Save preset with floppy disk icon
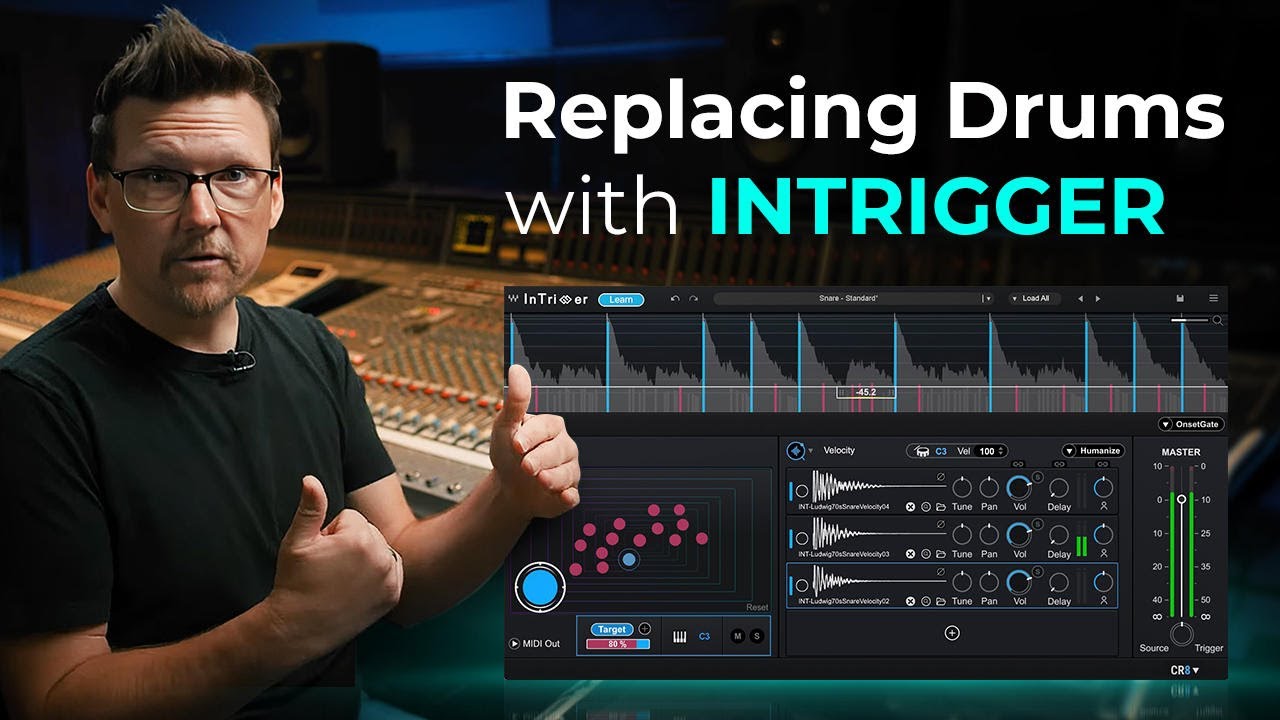Image resolution: width=1280 pixels, height=720 pixels. point(1181,299)
